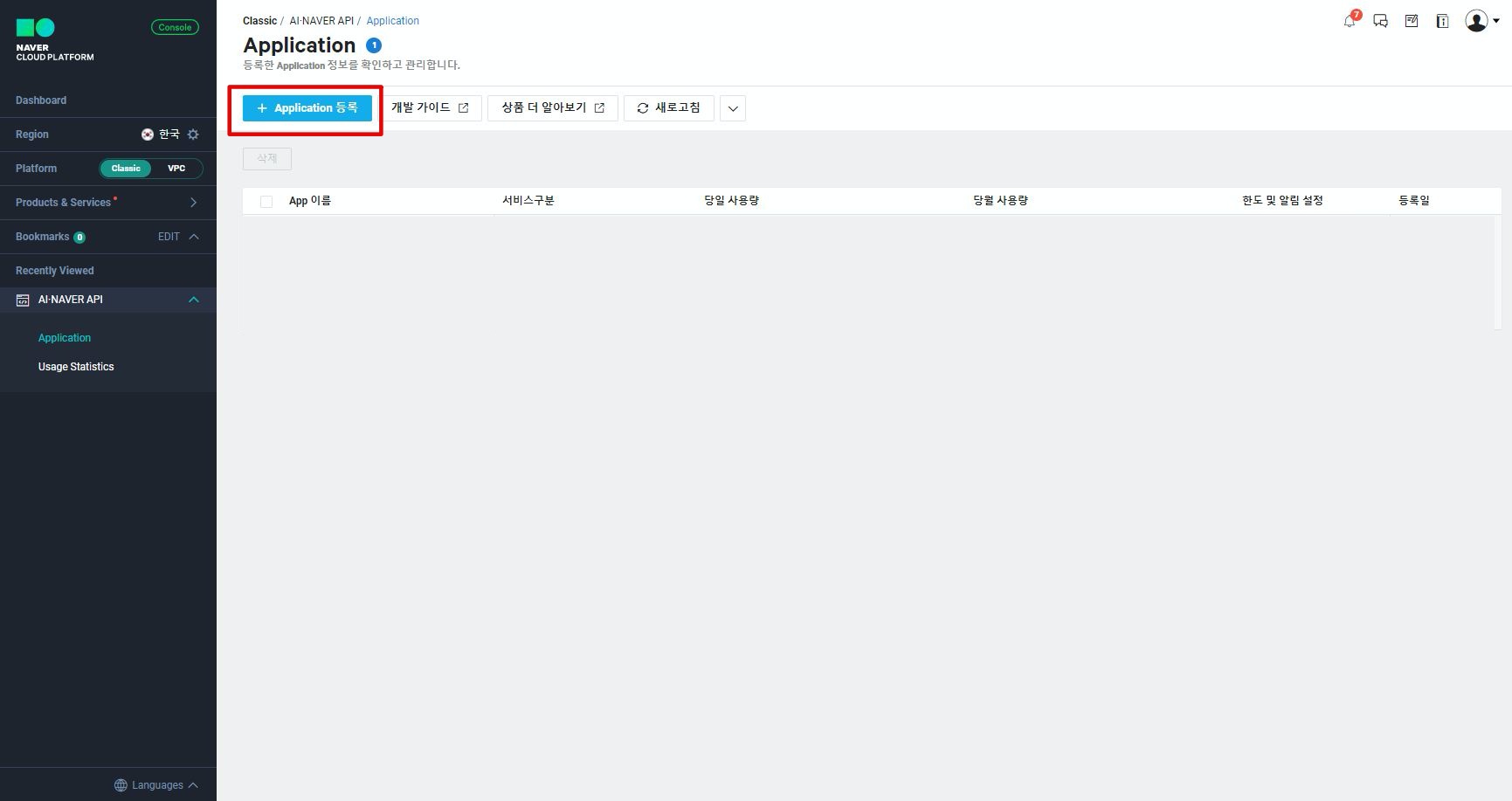
Task: Click the refresh arrows icon
Action: point(643,108)
